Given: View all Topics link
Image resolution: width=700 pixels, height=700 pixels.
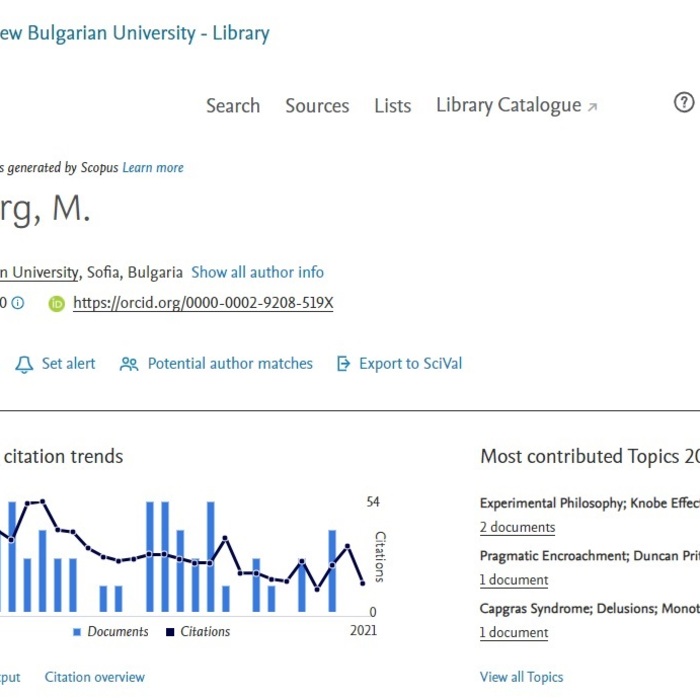Looking at the screenshot, I should pos(521,677).
